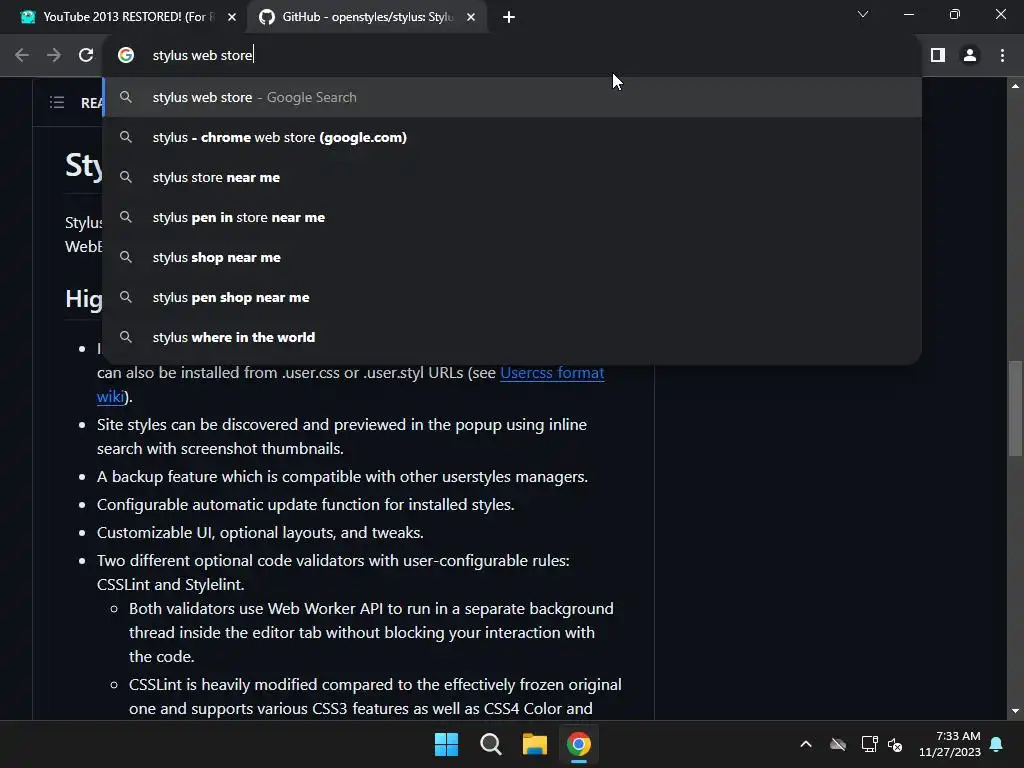The height and width of the screenshot is (768, 1024).
Task: Open the clock showing 7:33 AM
Action: (x=950, y=744)
